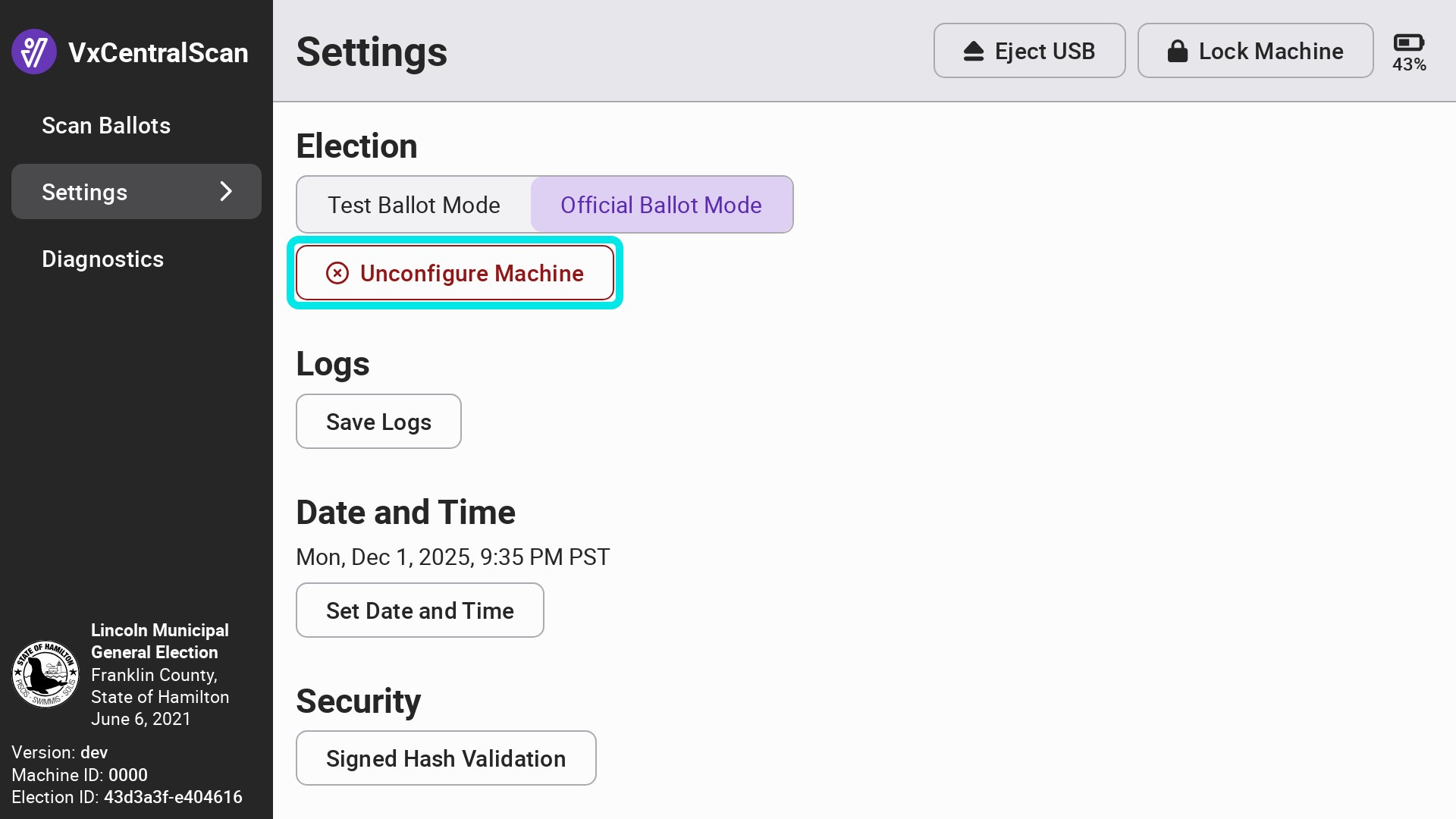This screenshot has height=819, width=1456.
Task: Click the 43% battery percentage text
Action: point(1409,65)
